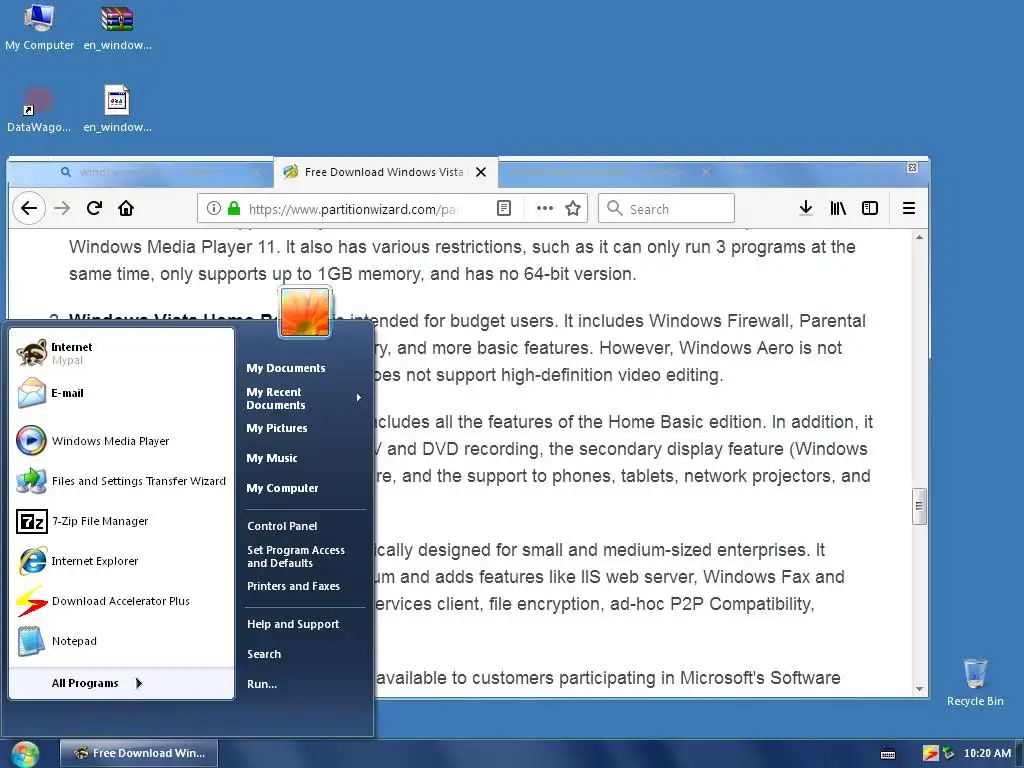Viewport: 1024px width, 768px height.
Task: Open Files and Settings Transfer Wizard
Action: click(x=121, y=481)
